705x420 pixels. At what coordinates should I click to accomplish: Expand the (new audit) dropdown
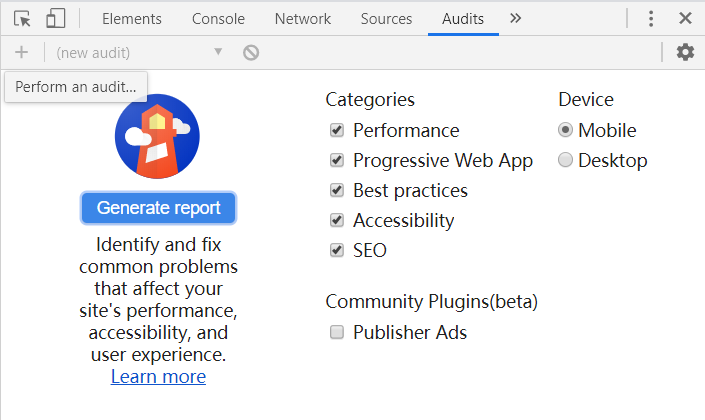pos(139,53)
